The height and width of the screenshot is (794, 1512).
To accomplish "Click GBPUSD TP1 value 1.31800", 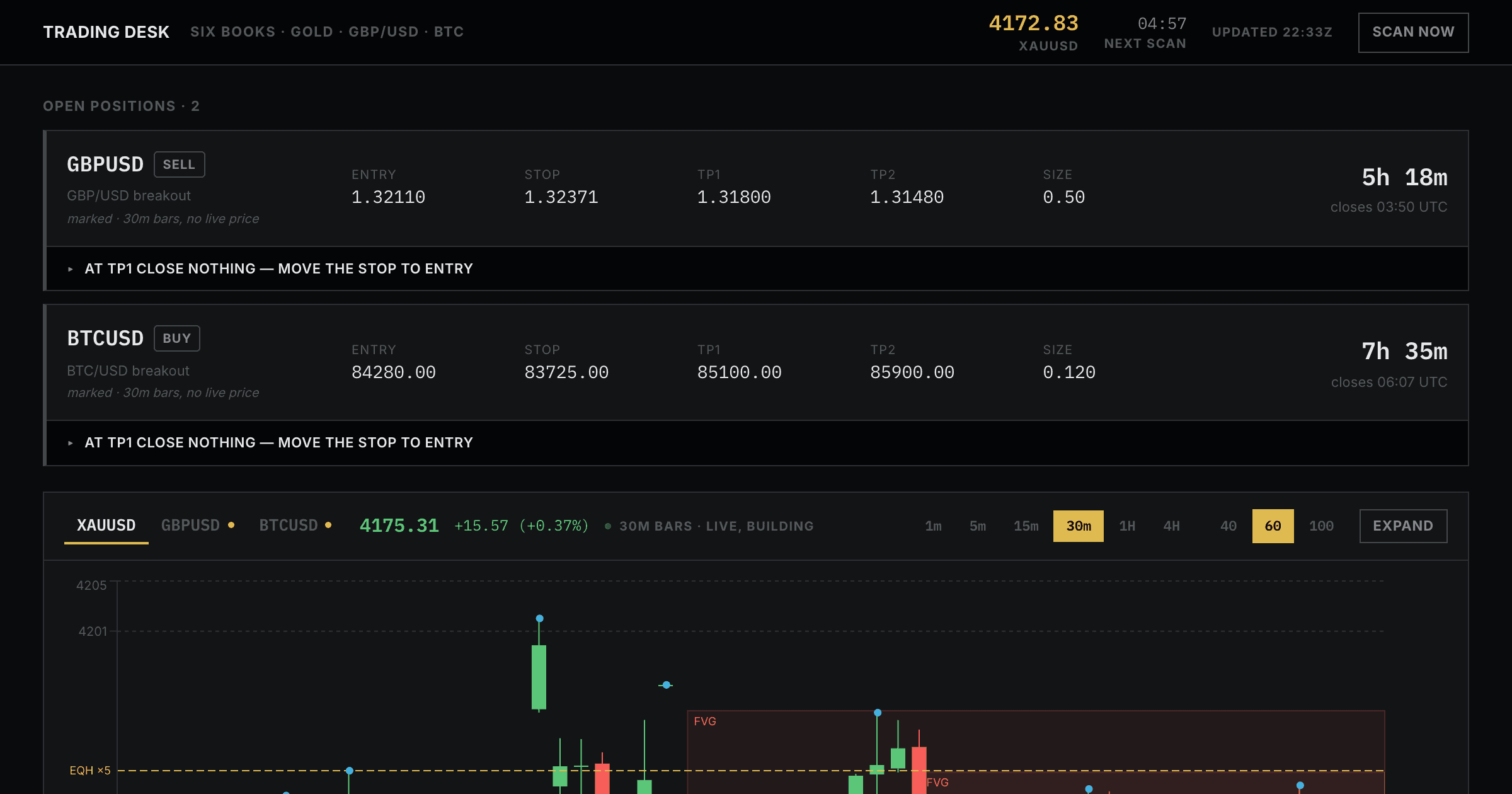I will pos(733,197).
